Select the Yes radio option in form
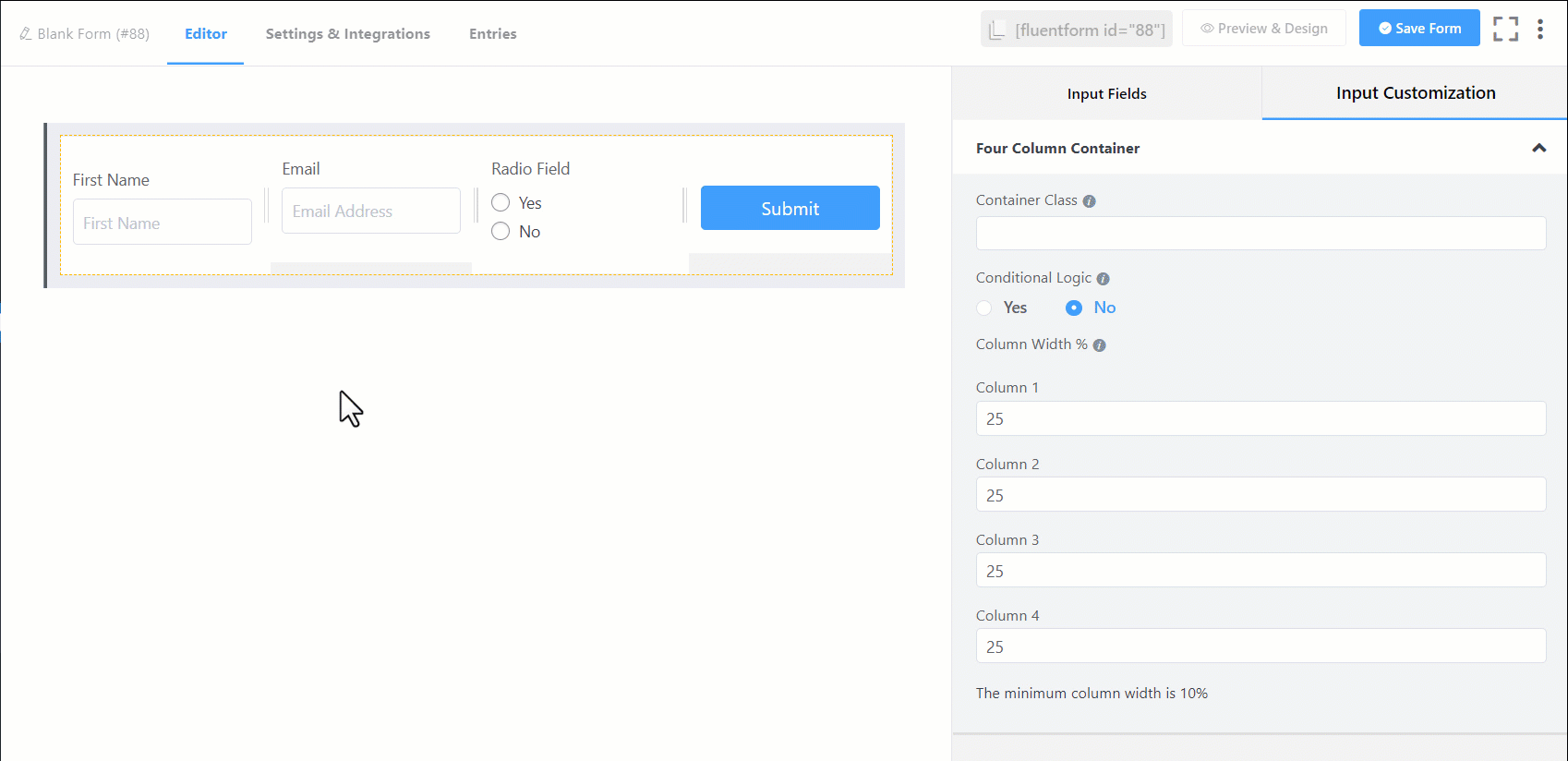Image resolution: width=1568 pixels, height=761 pixels. click(501, 203)
